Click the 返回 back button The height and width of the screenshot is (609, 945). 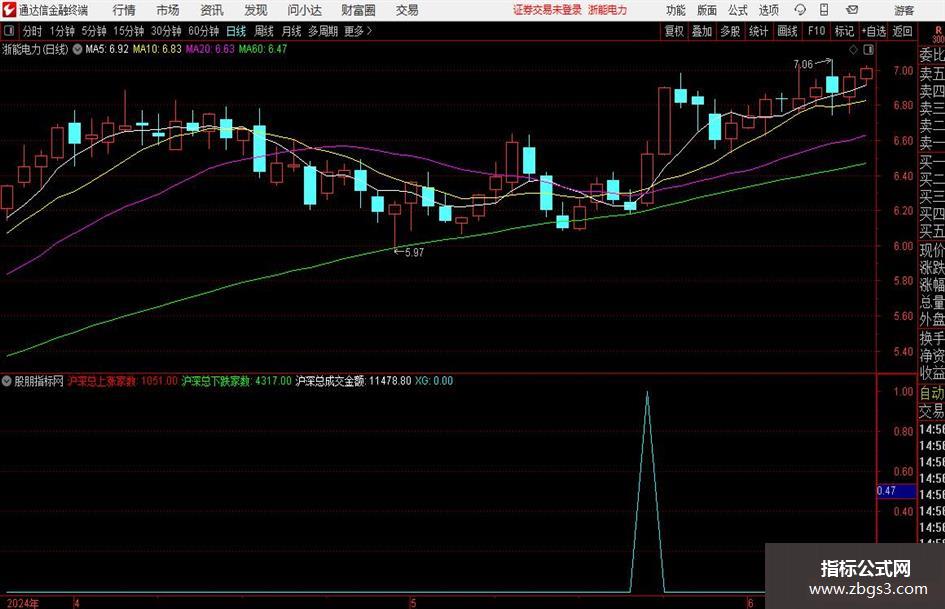(x=902, y=31)
